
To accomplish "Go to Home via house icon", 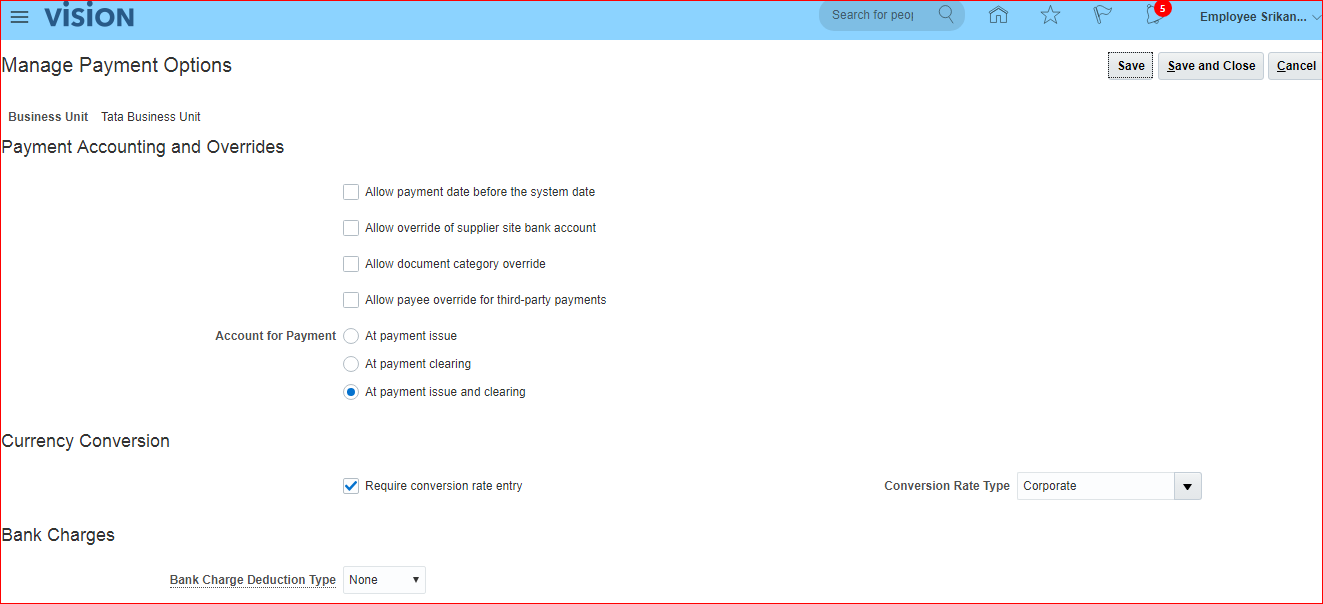I will pos(997,15).
